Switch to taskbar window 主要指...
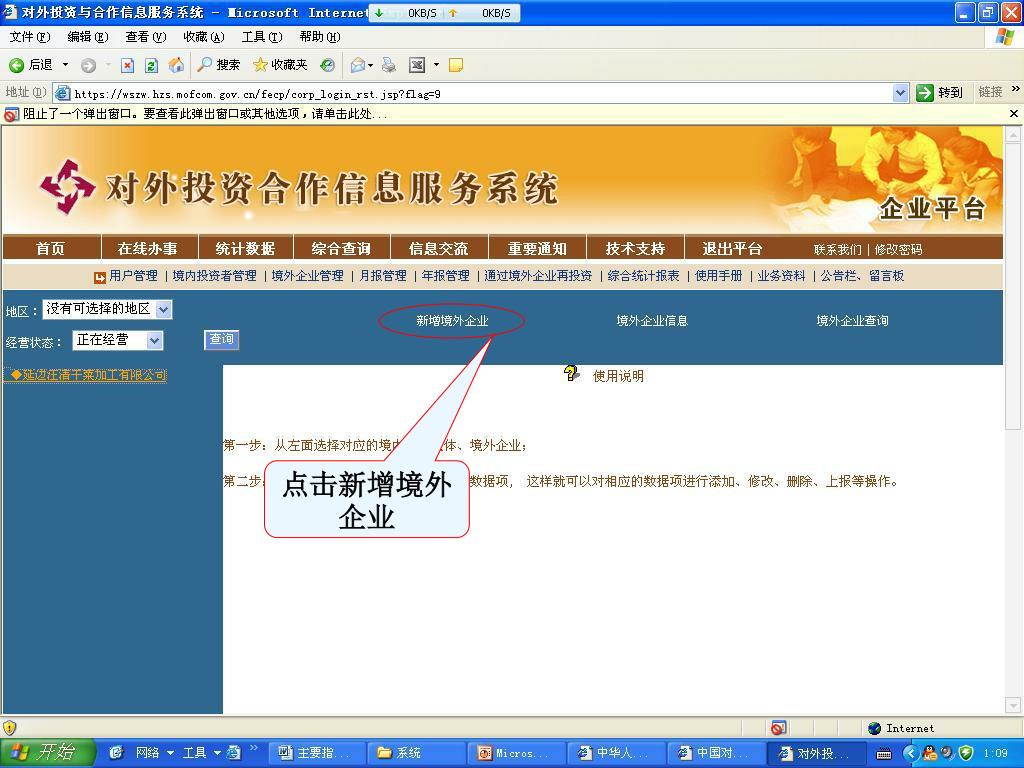1024x768 pixels. 316,753
